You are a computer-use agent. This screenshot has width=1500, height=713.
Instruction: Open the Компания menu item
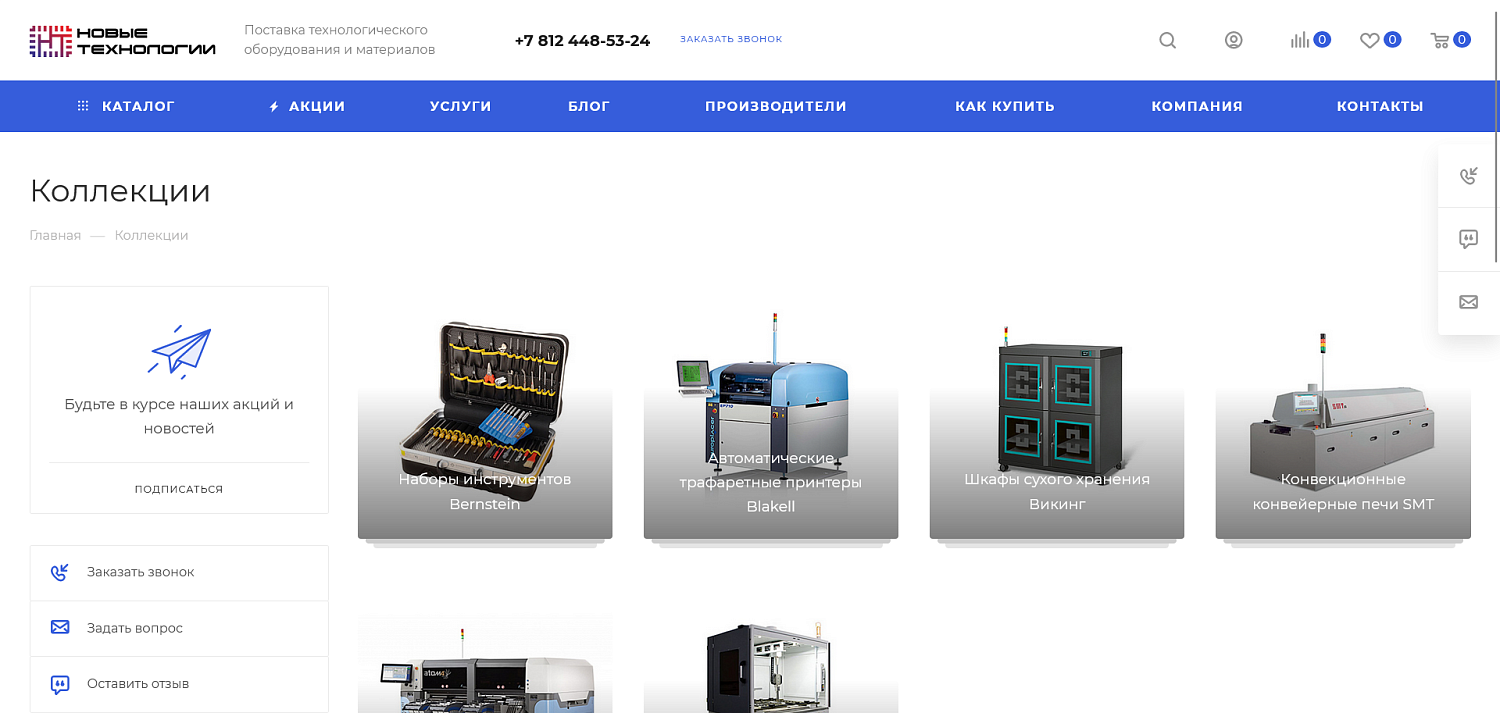pyautogui.click(x=1197, y=106)
